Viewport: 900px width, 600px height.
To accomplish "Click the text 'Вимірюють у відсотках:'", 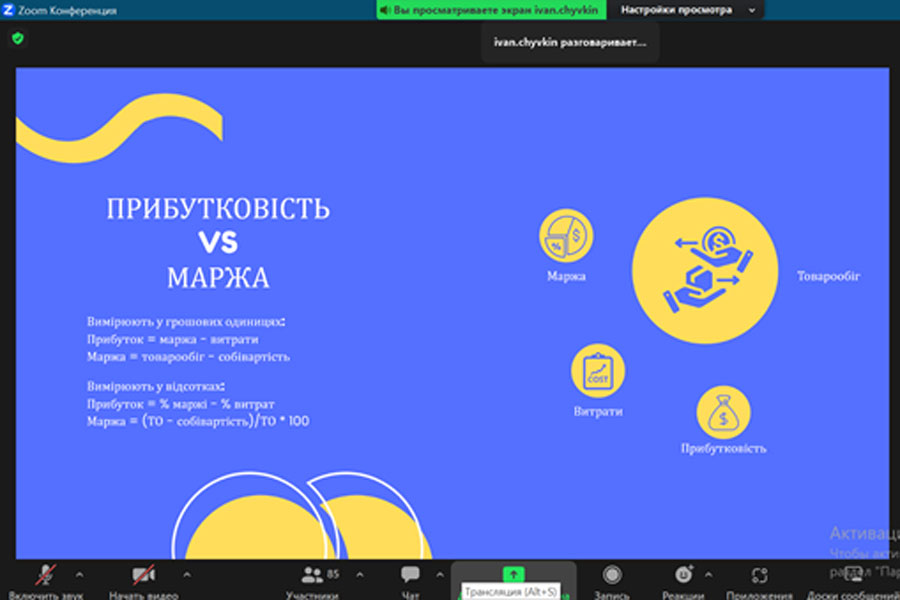I will [x=156, y=386].
